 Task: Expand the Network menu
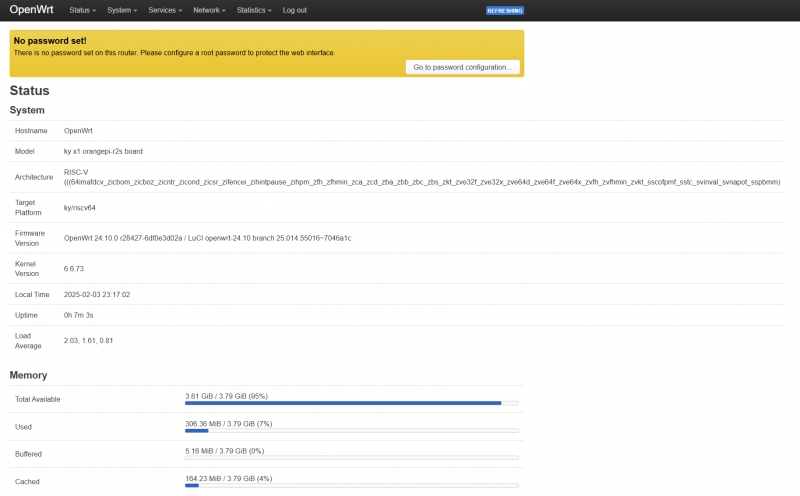(209, 10)
